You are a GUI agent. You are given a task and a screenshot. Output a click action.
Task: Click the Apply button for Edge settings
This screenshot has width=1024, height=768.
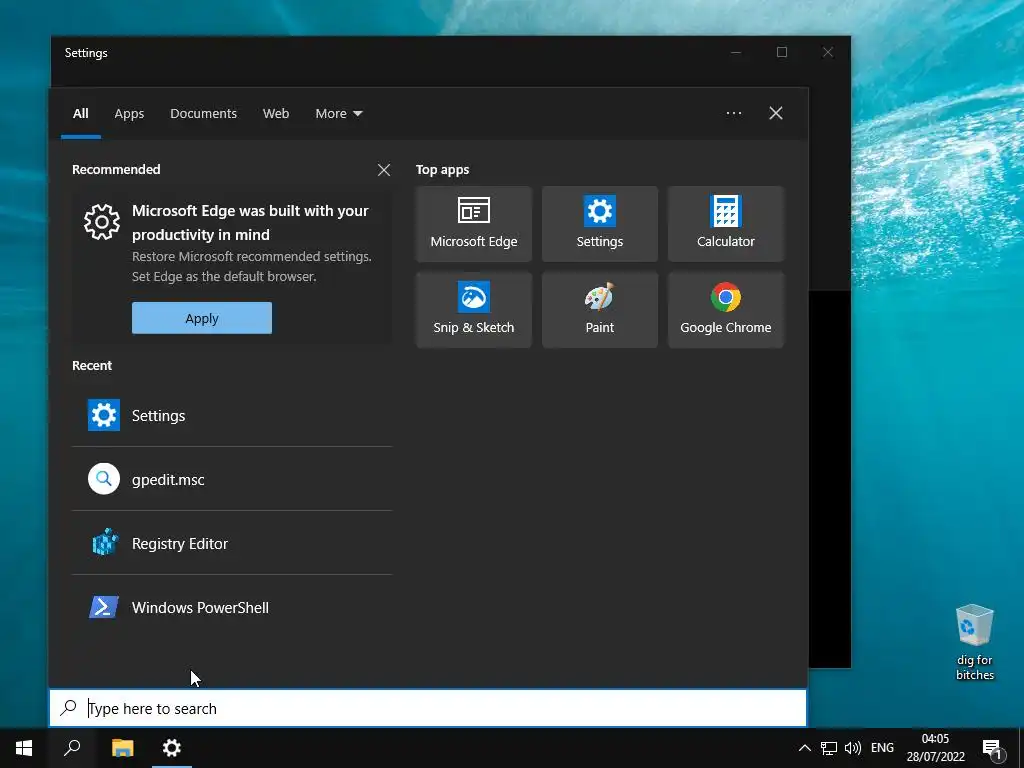tap(202, 318)
